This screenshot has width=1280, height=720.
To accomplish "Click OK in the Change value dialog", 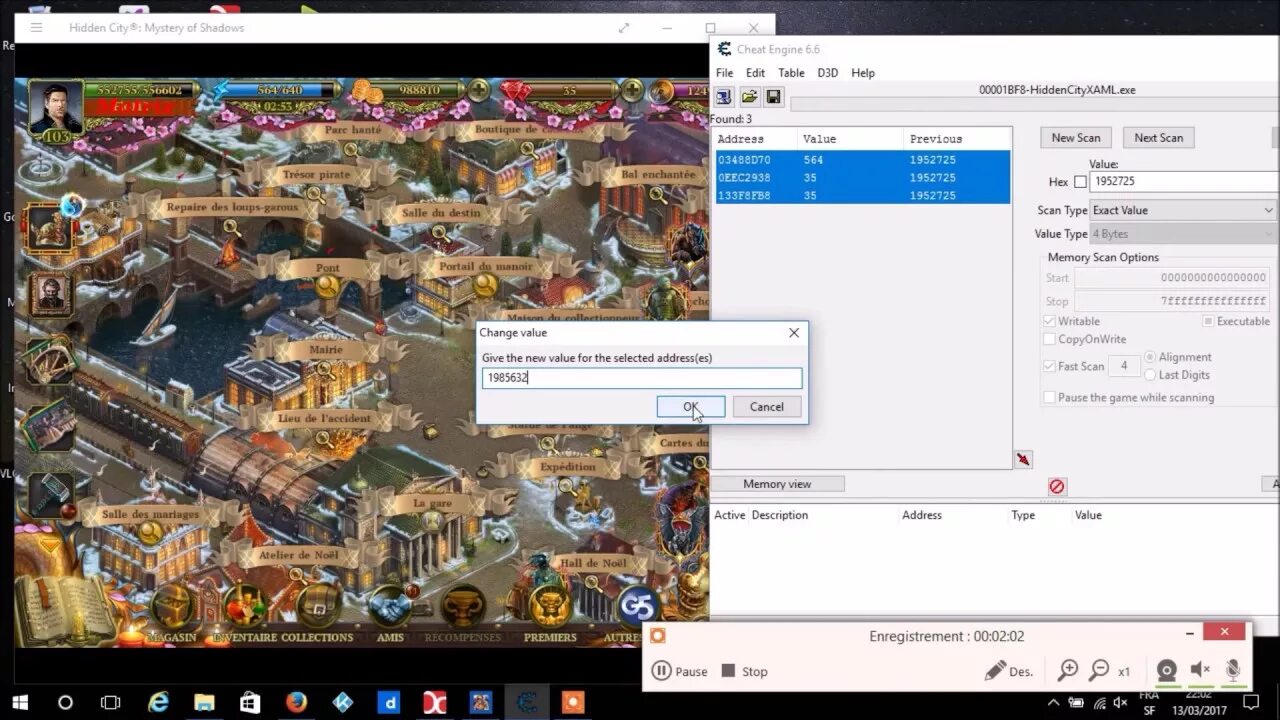I will [x=691, y=406].
